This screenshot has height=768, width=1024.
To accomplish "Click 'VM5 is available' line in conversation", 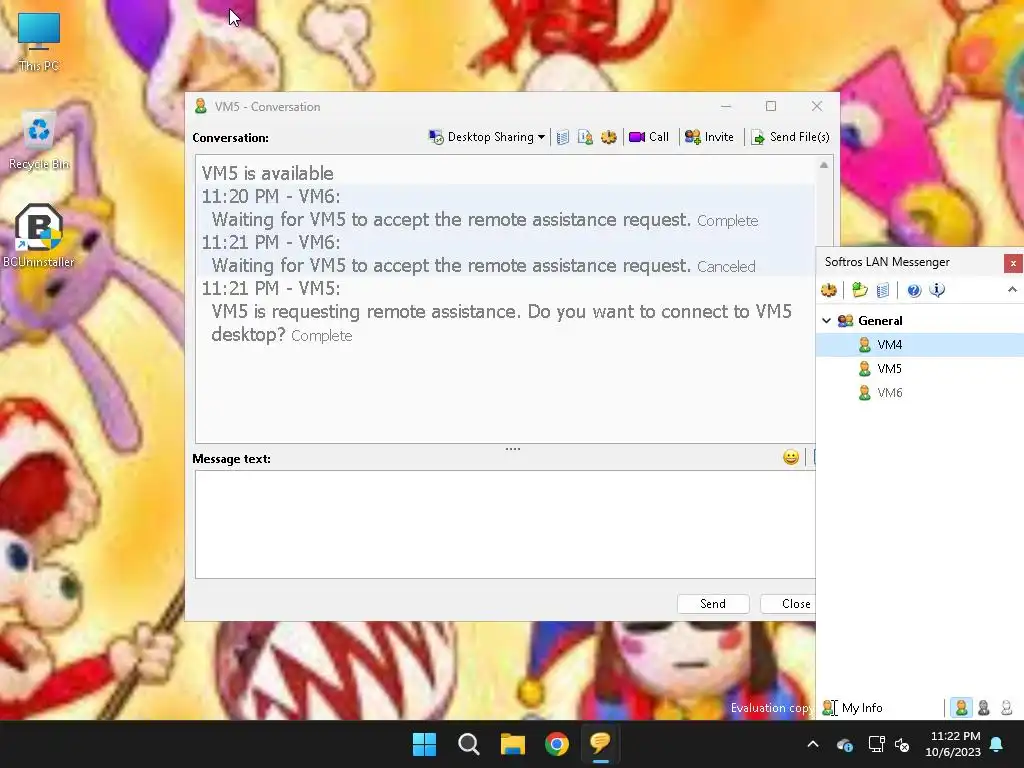I will pyautogui.click(x=268, y=173).
